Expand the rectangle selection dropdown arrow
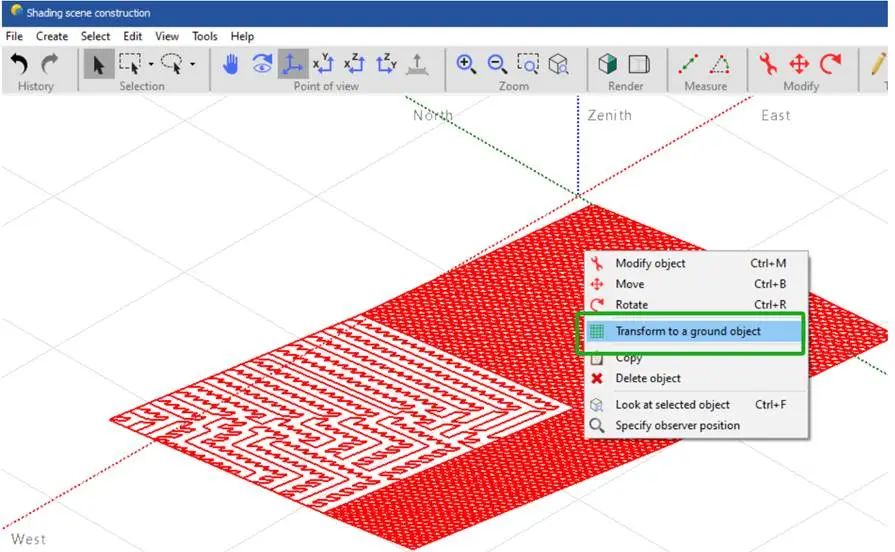The image size is (895, 552). 151,64
